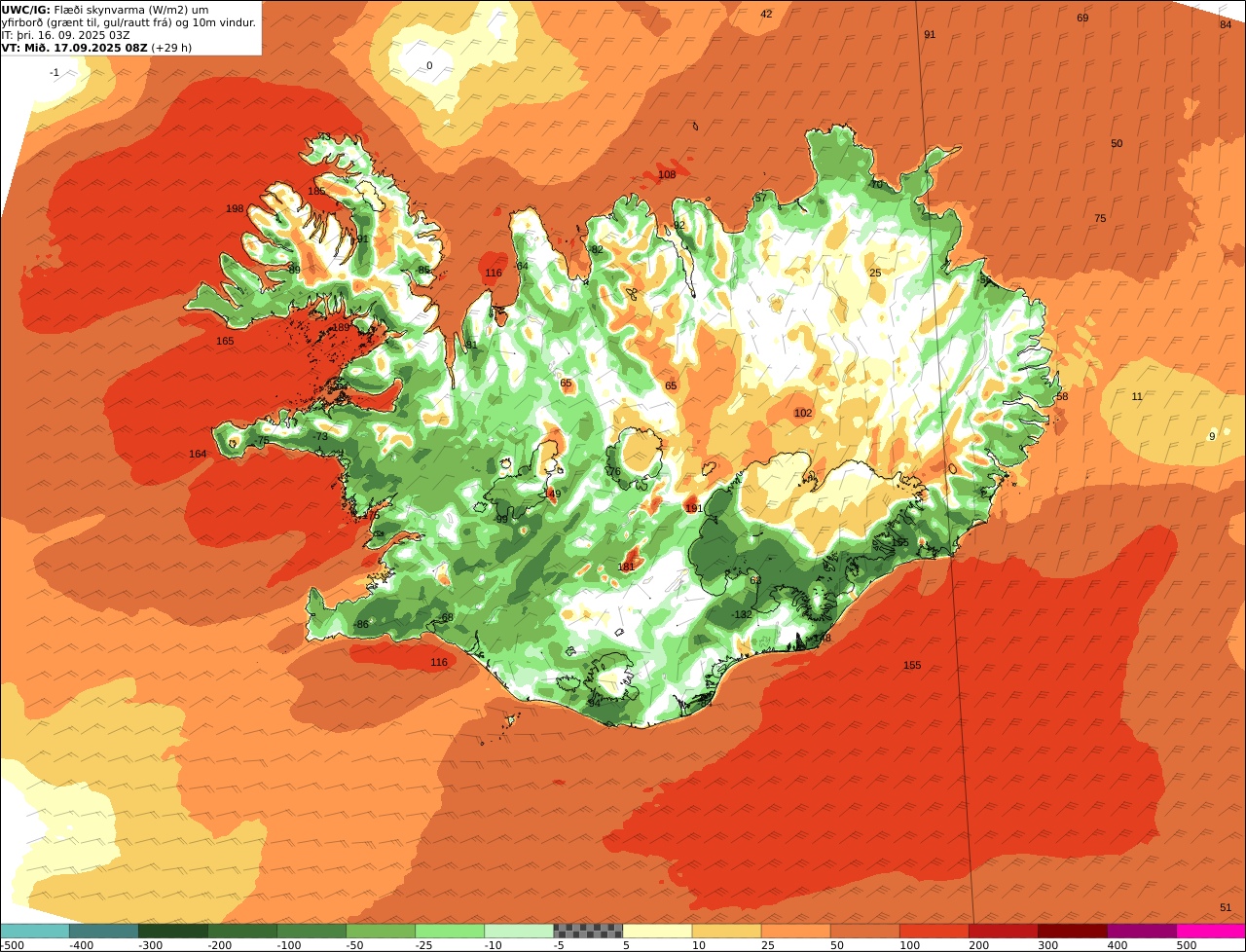
Task: Click the '500' legend label
Action: 1186,945
